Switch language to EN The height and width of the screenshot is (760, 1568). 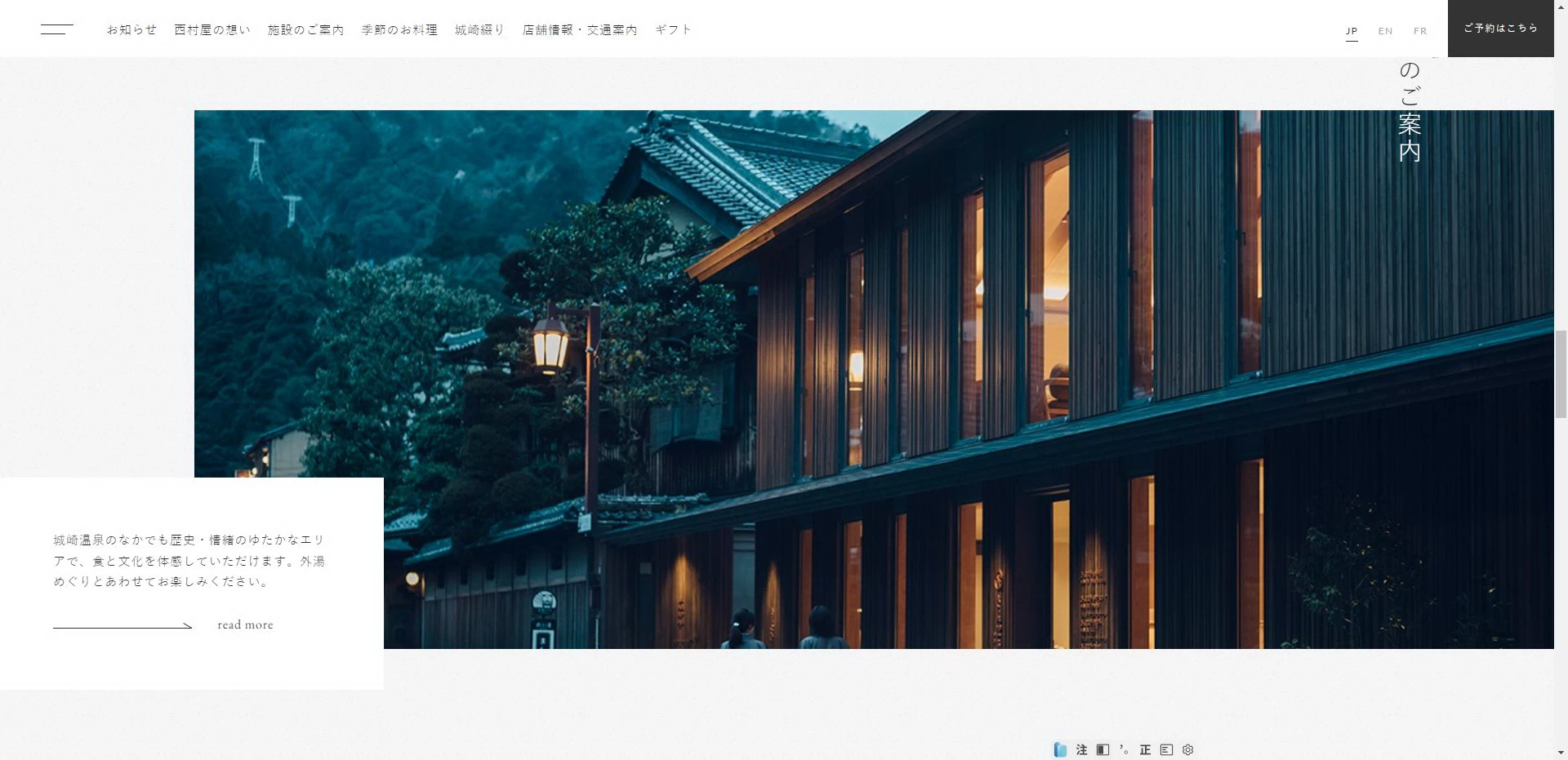1386,31
